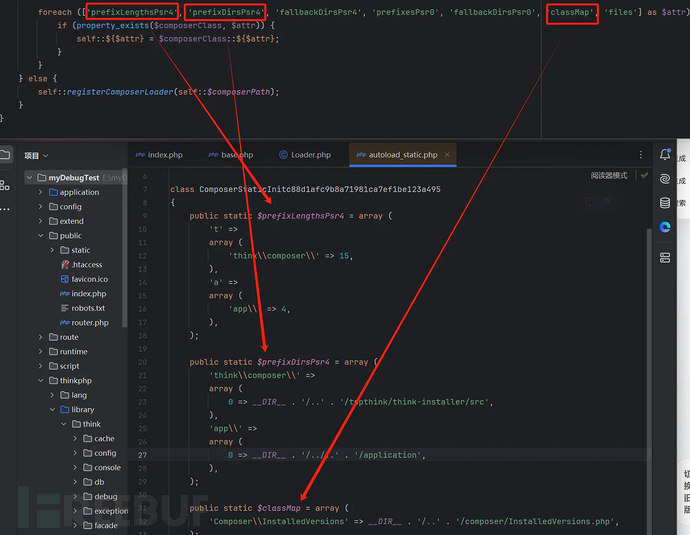Expand the application folder

click(41, 192)
